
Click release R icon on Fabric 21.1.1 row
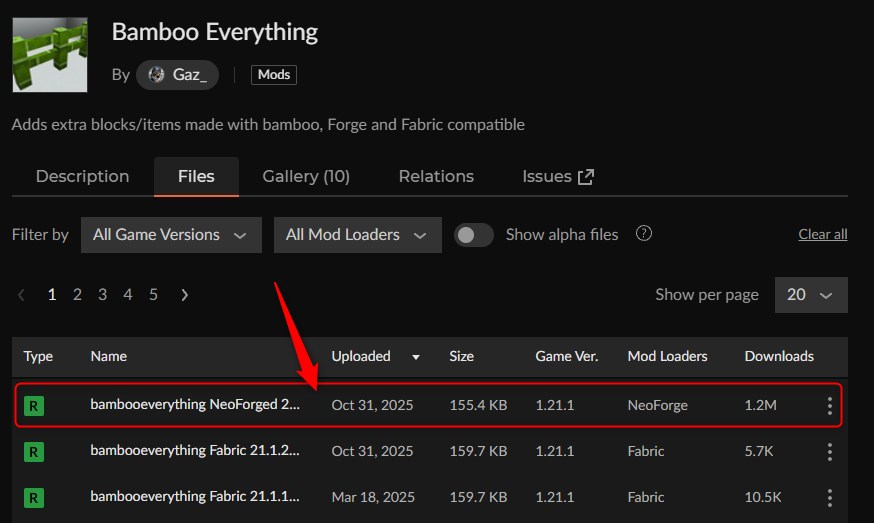click(x=34, y=497)
